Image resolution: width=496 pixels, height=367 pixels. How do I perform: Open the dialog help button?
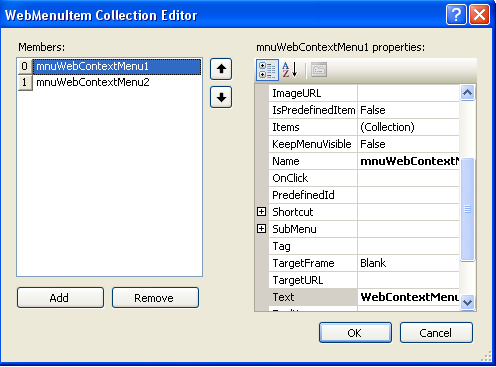(x=456, y=15)
